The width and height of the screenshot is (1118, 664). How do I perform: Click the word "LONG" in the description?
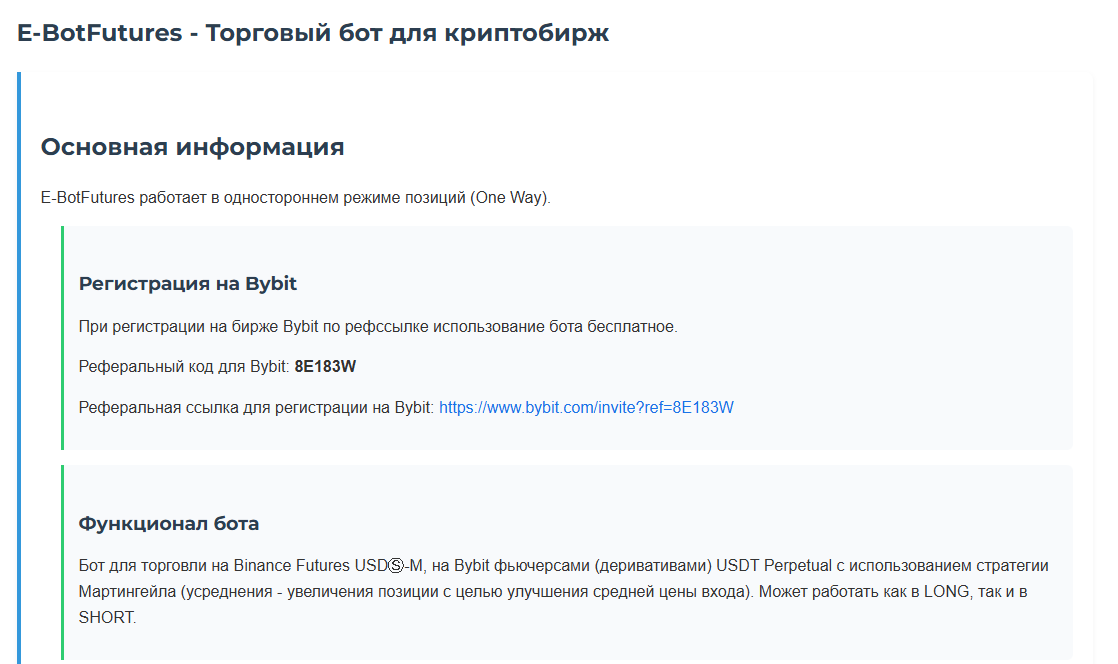[x=968, y=591]
